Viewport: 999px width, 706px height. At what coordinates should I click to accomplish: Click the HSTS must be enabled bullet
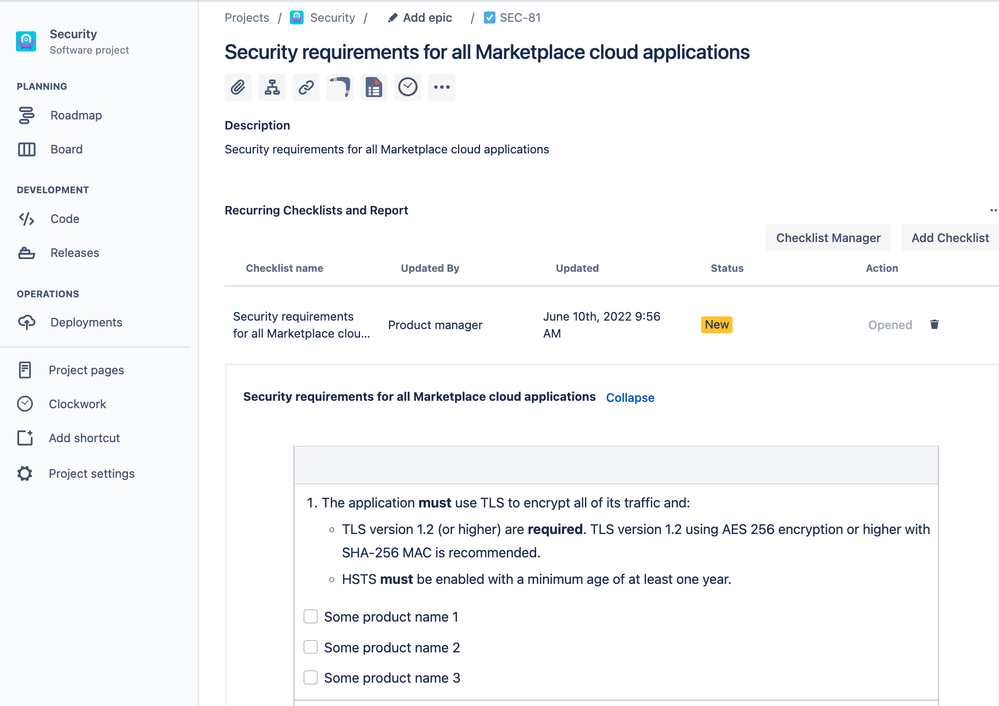click(x=536, y=579)
